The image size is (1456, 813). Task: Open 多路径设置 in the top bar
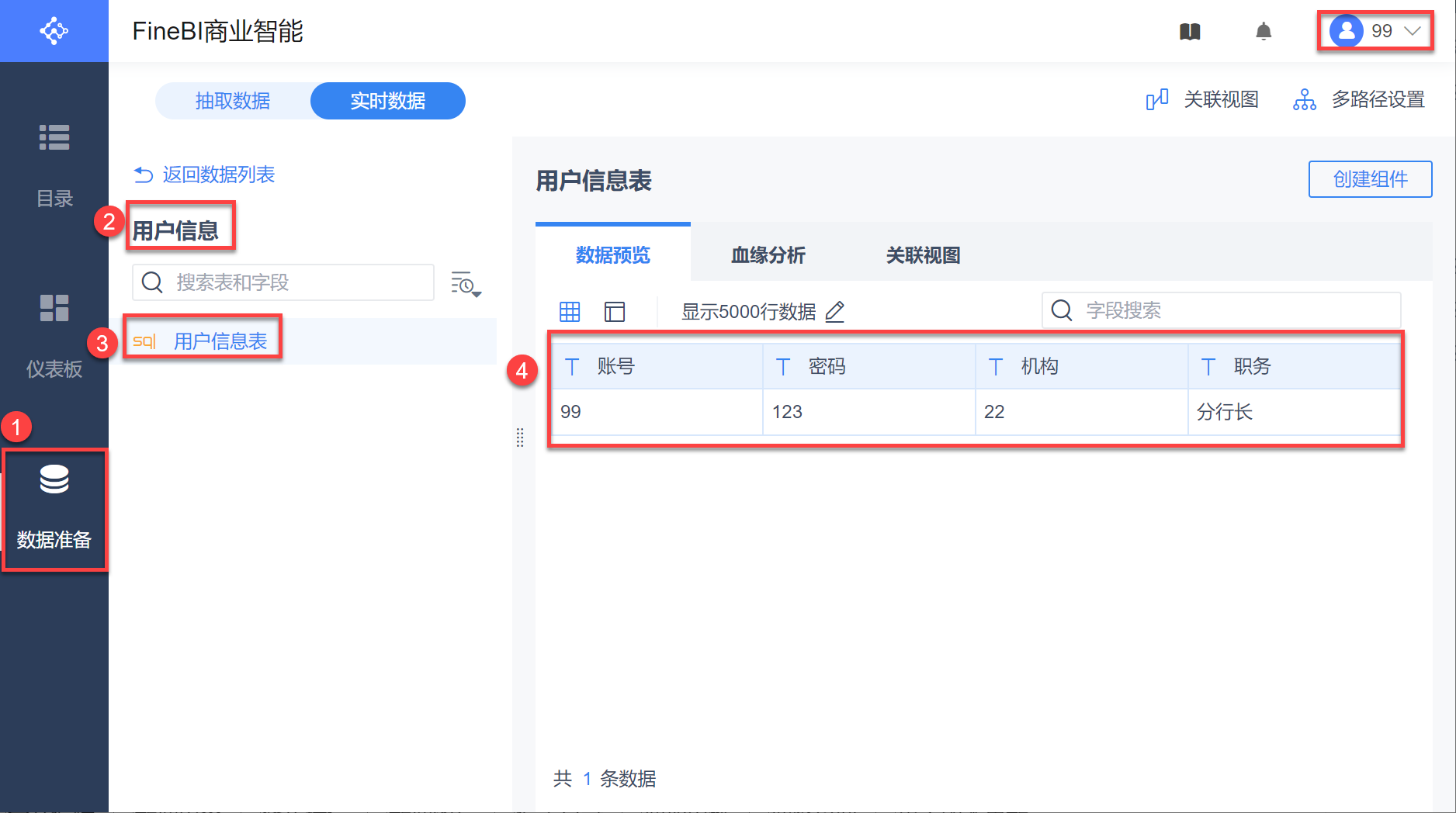point(1359,100)
